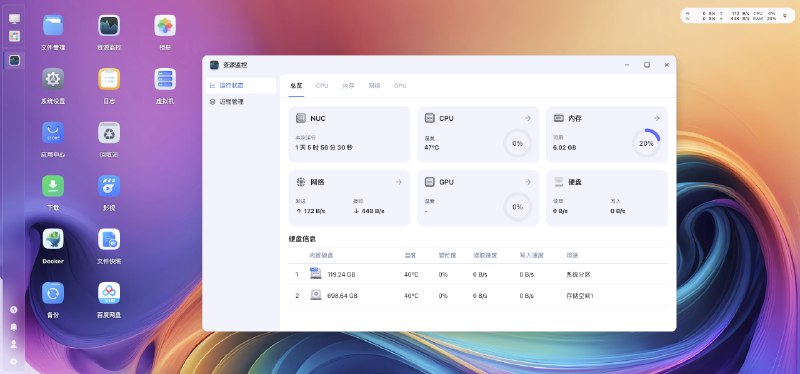Switch to the 网络 network tab
800x374 pixels.
tap(374, 86)
